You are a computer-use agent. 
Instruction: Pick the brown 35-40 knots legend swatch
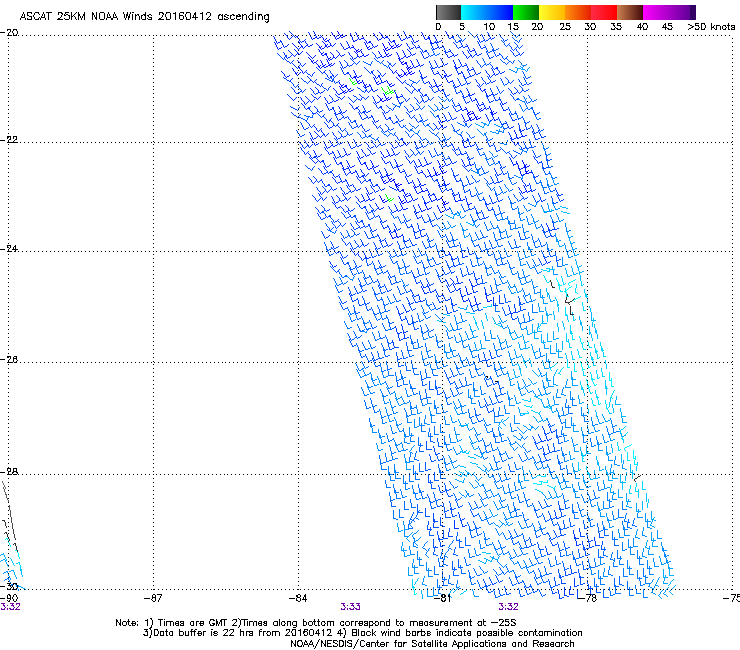[x=630, y=12]
